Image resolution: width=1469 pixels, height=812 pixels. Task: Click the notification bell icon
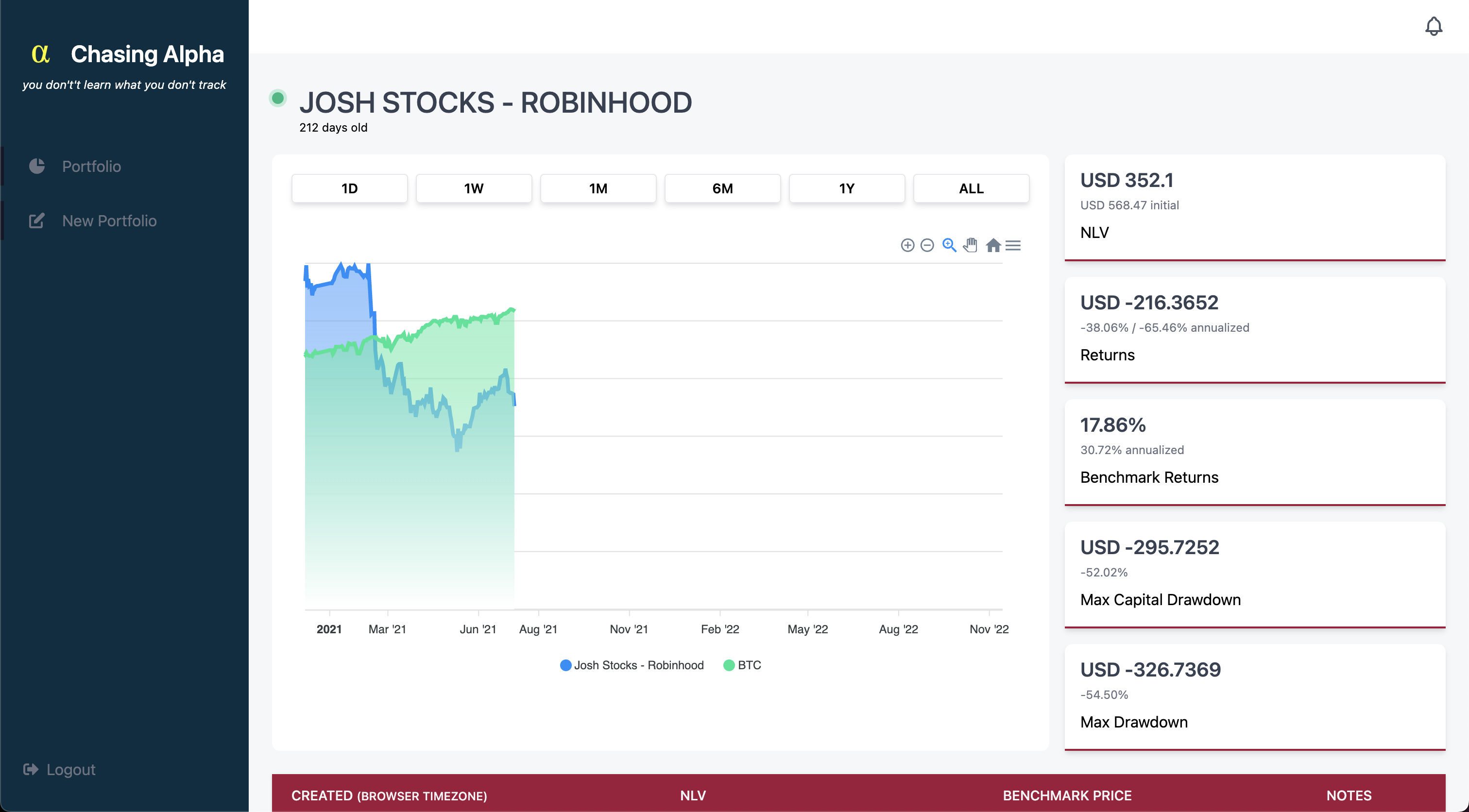(x=1433, y=26)
